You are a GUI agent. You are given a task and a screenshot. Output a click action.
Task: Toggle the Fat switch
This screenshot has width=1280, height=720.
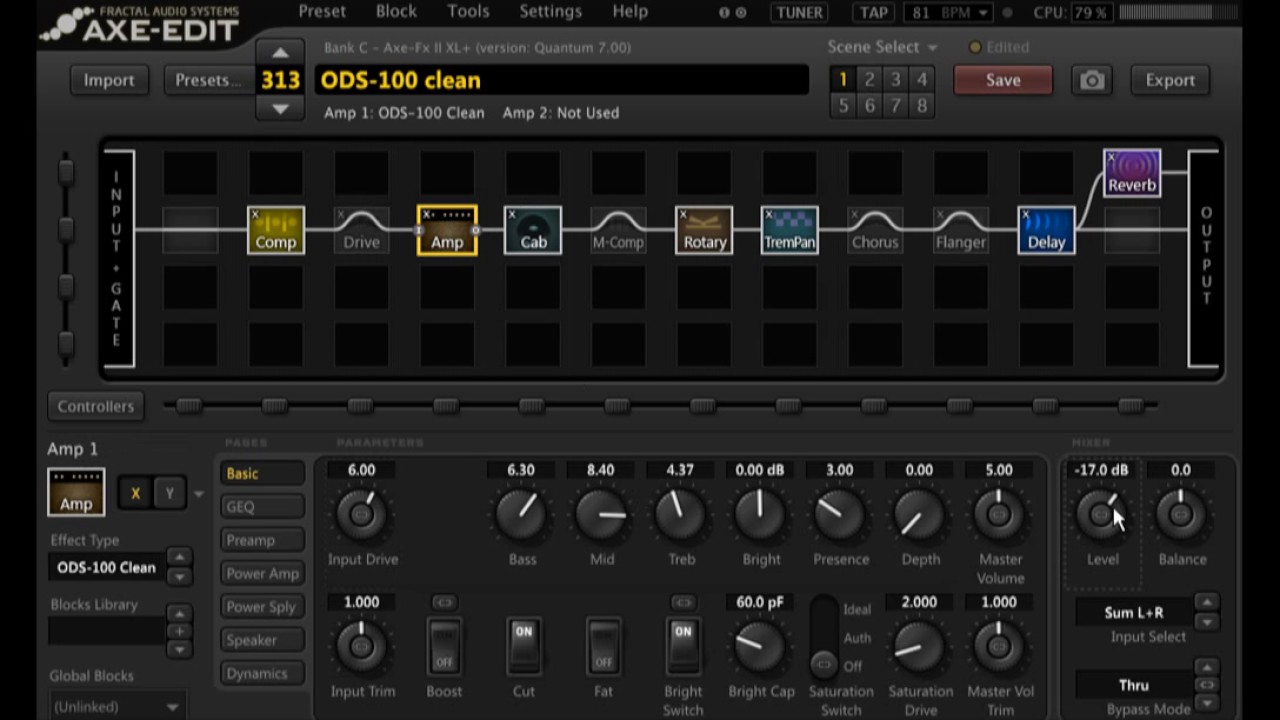coord(603,646)
